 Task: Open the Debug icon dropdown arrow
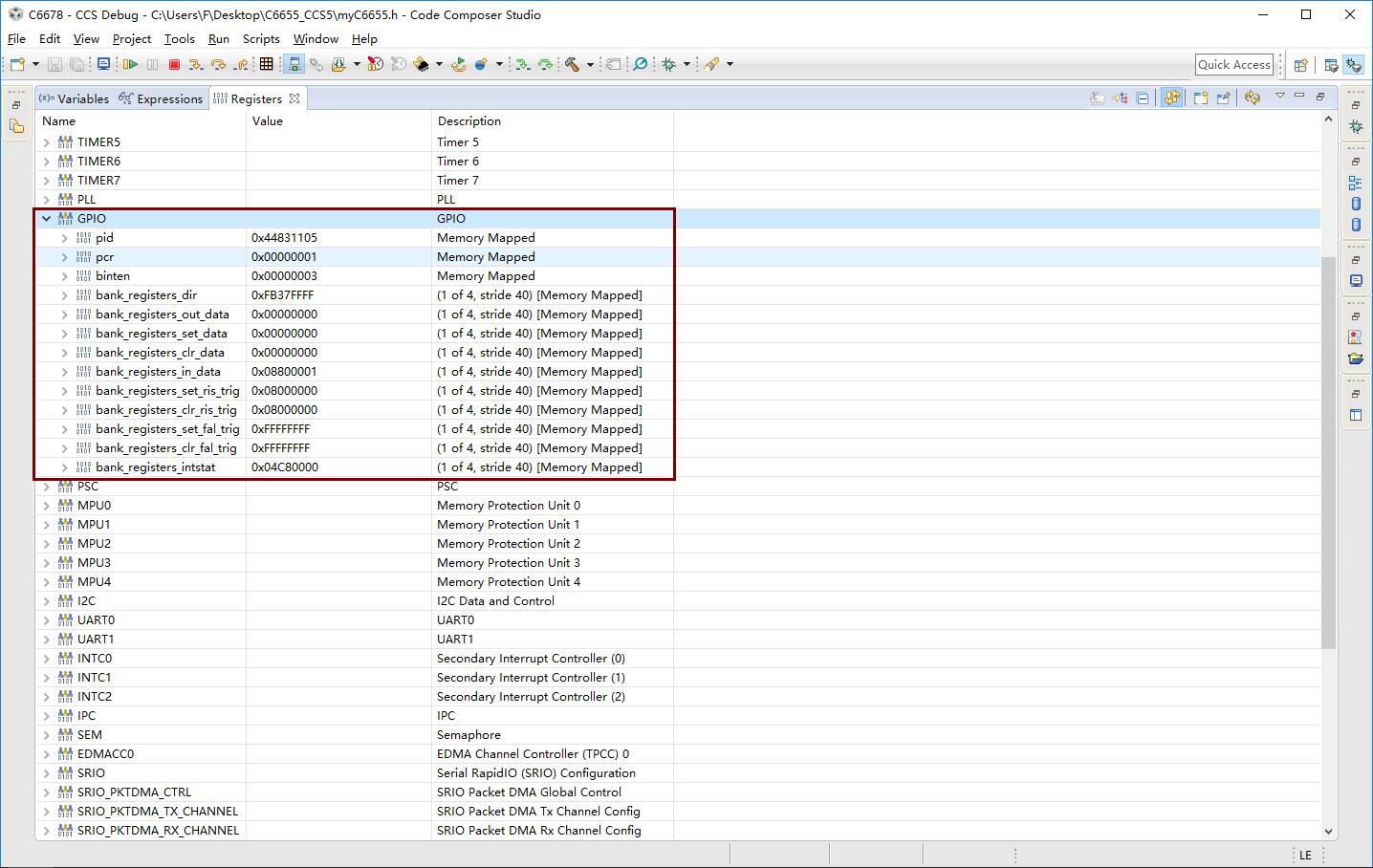(686, 64)
